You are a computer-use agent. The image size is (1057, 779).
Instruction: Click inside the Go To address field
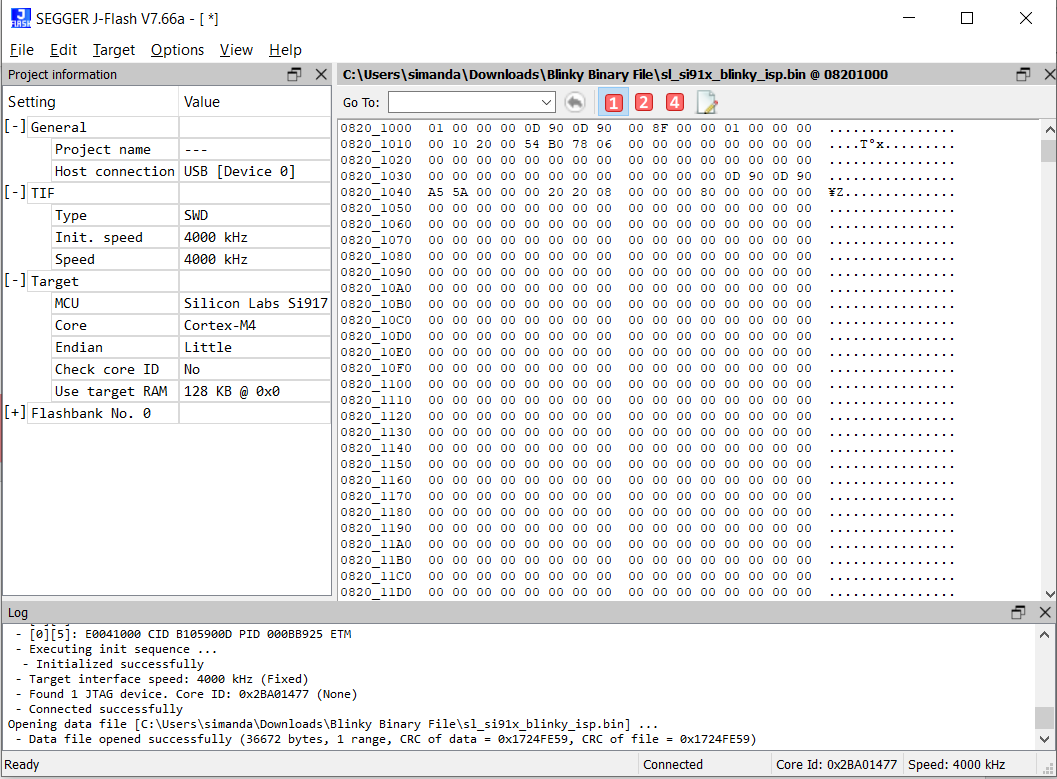pyautogui.click(x=464, y=102)
